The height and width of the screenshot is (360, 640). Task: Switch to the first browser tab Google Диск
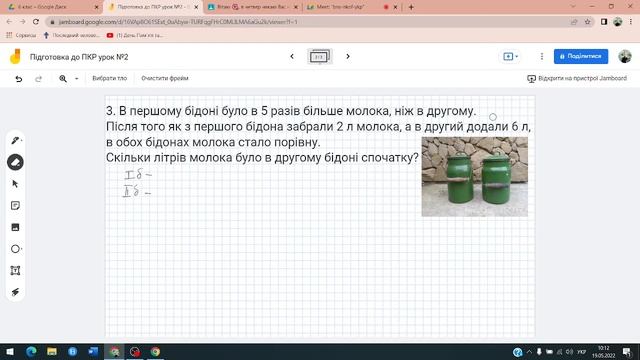[53, 7]
